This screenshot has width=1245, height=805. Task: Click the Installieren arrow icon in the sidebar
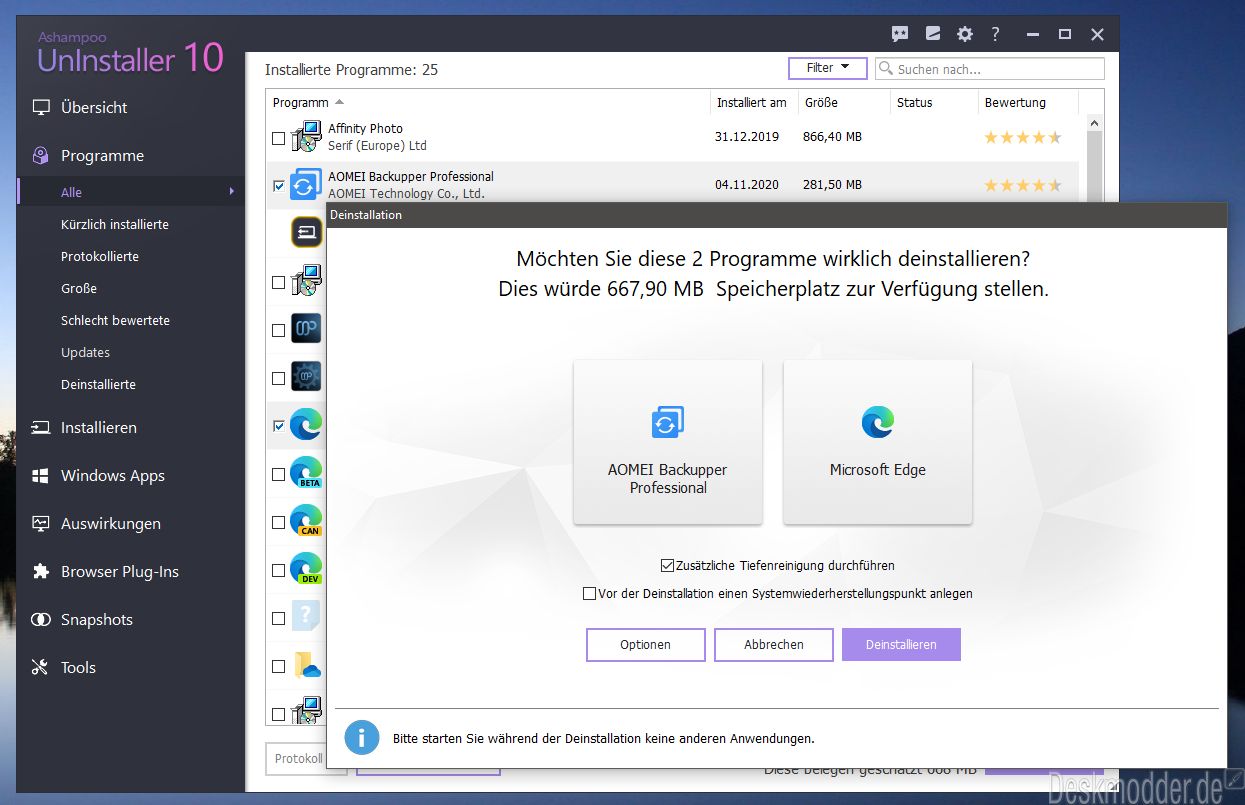(x=41, y=428)
